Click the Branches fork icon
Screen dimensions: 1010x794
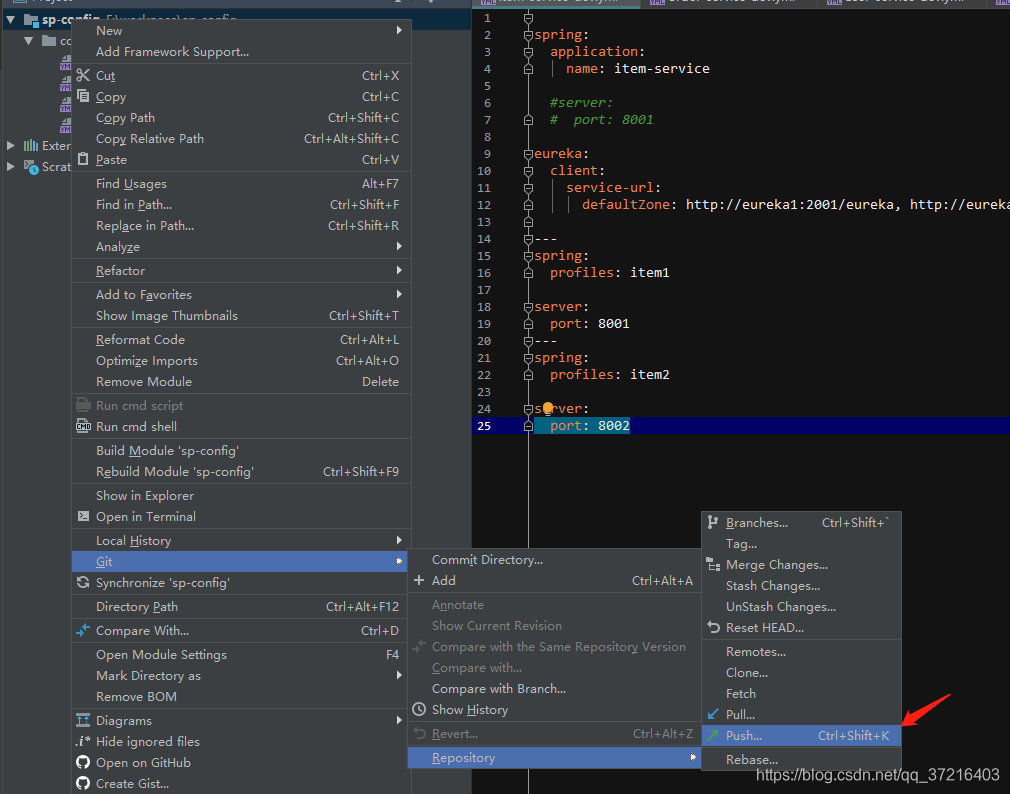[x=712, y=522]
